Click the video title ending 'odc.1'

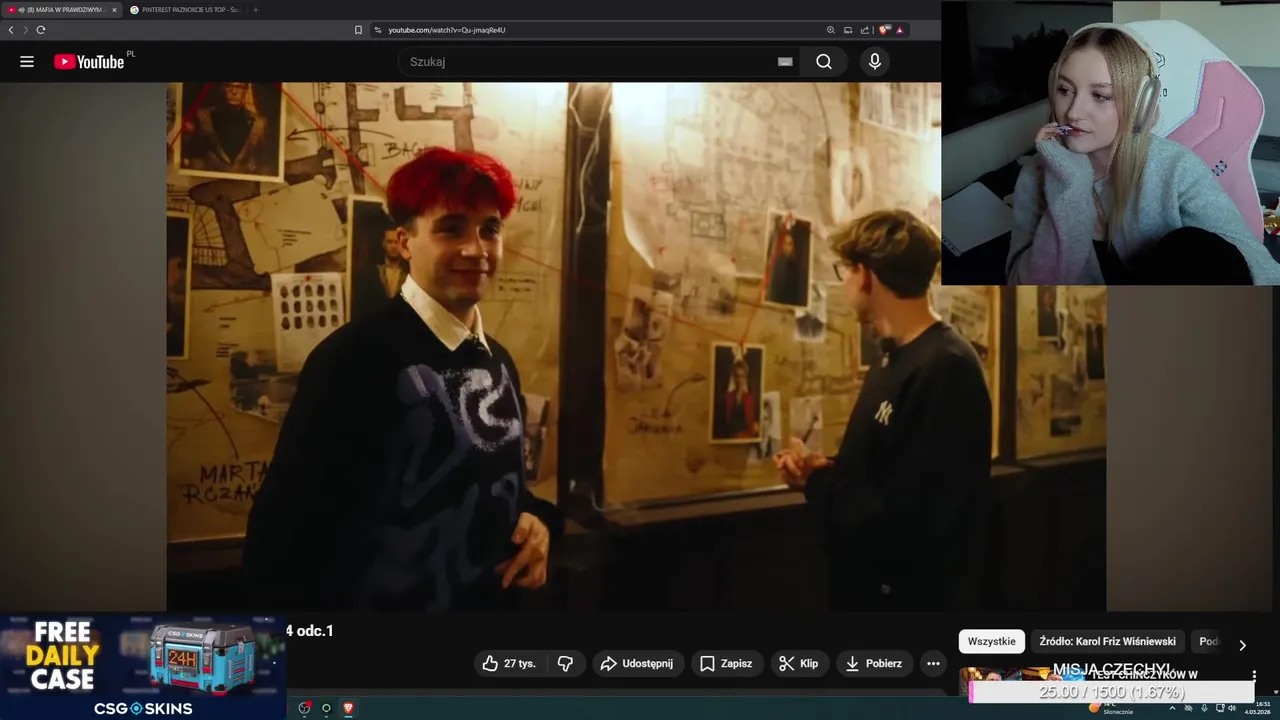click(x=310, y=630)
